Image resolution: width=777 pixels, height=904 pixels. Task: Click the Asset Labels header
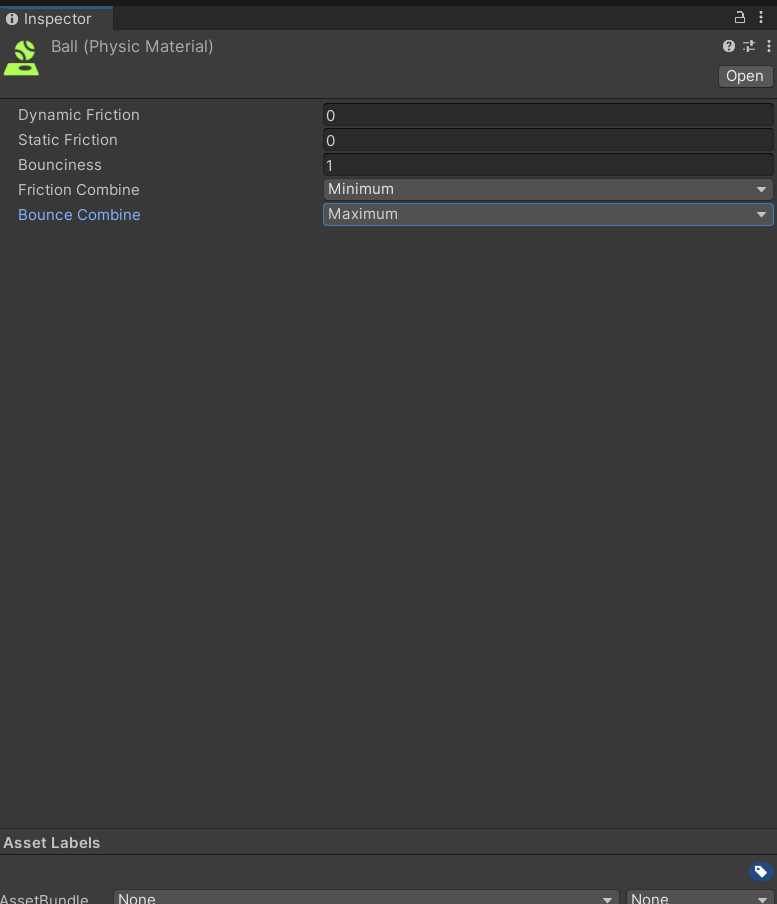[51, 843]
